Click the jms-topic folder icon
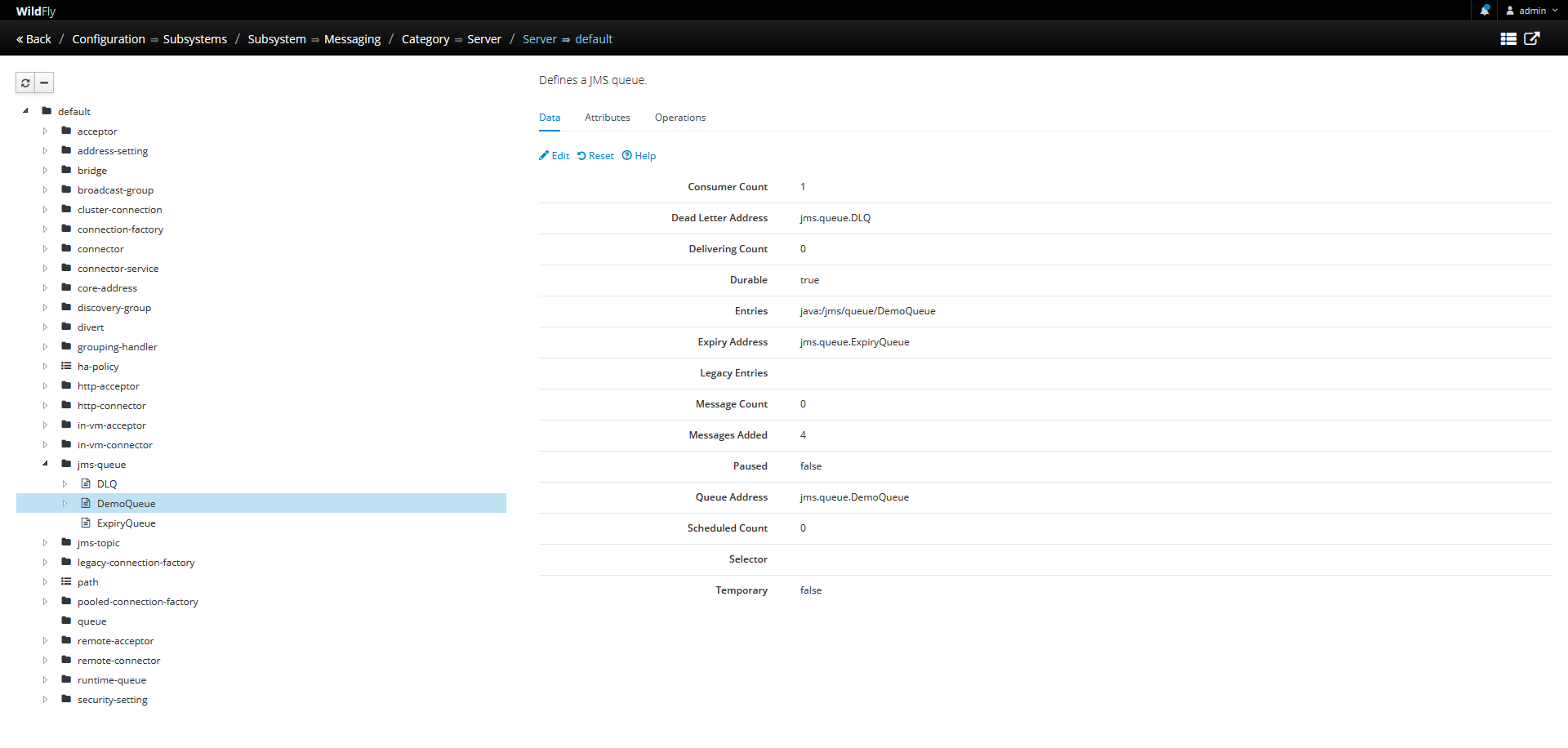1568x748 pixels. point(66,543)
